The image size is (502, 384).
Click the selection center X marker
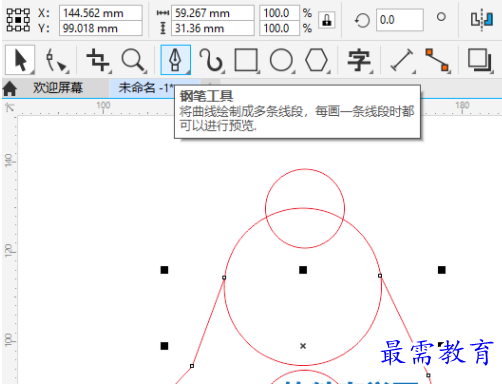pos(303,346)
